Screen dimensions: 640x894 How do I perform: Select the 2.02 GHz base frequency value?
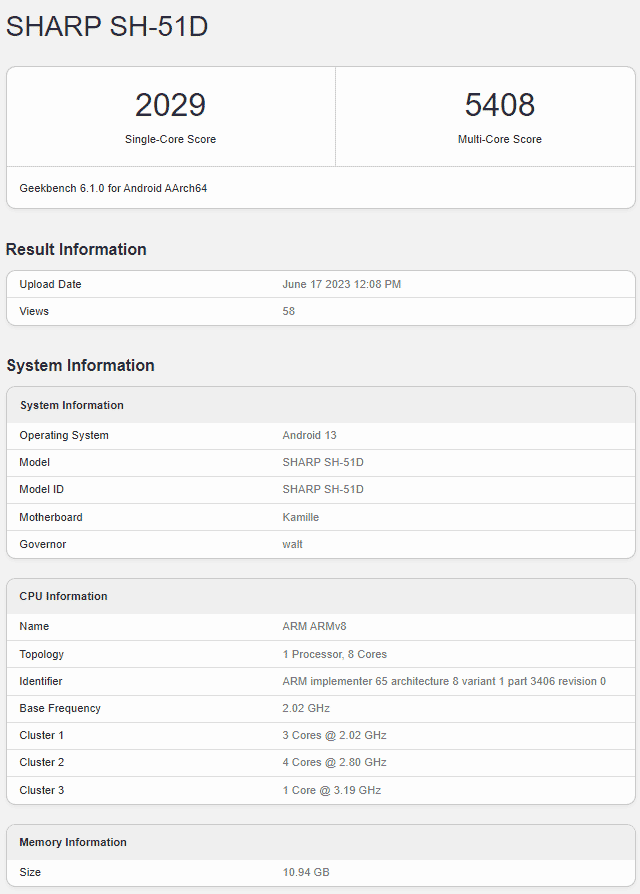click(x=306, y=708)
